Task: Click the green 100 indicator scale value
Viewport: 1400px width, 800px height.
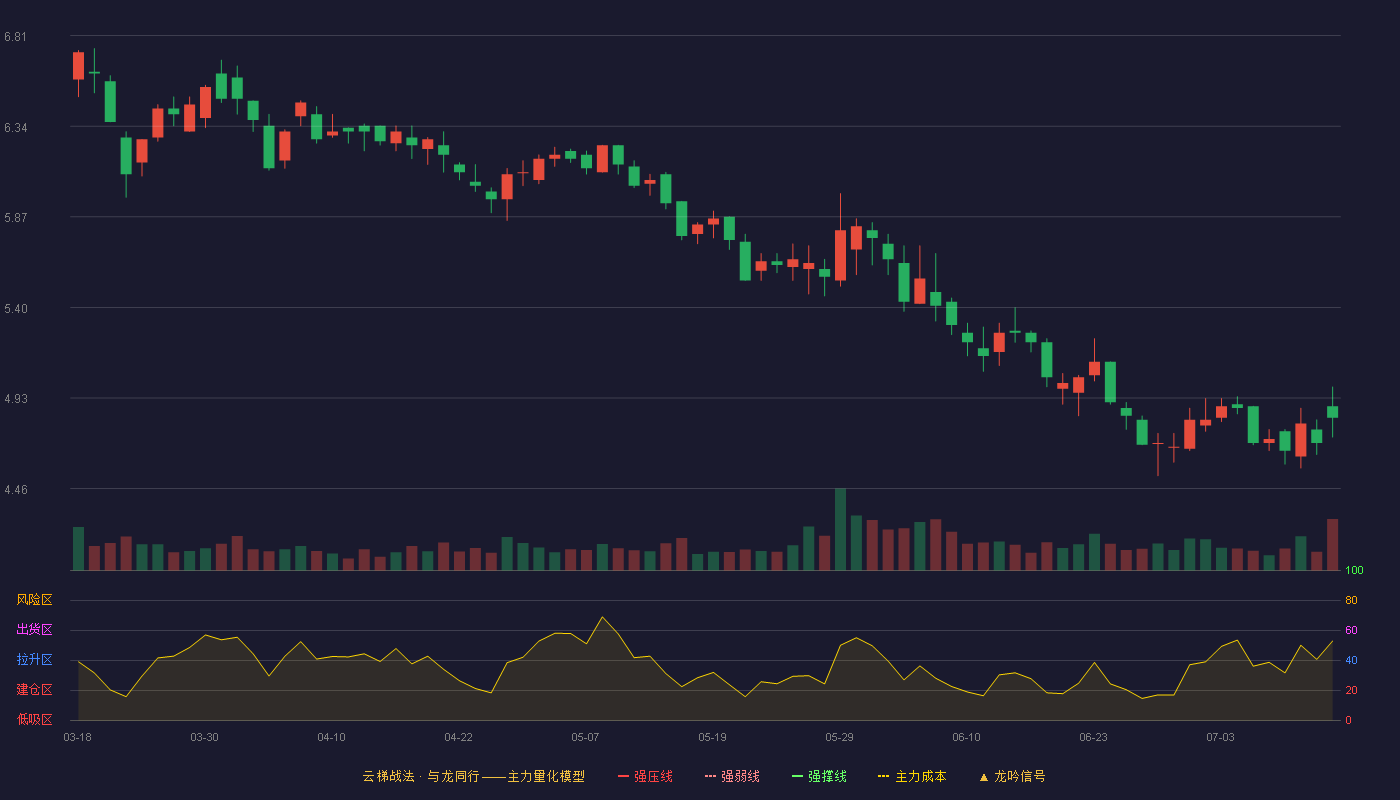Action: coord(1354,571)
